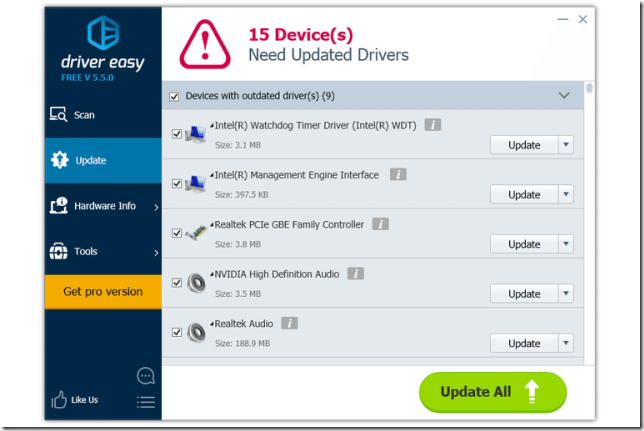Click the speaker icon for Realtek Audio
This screenshot has width=644, height=431.
[196, 332]
